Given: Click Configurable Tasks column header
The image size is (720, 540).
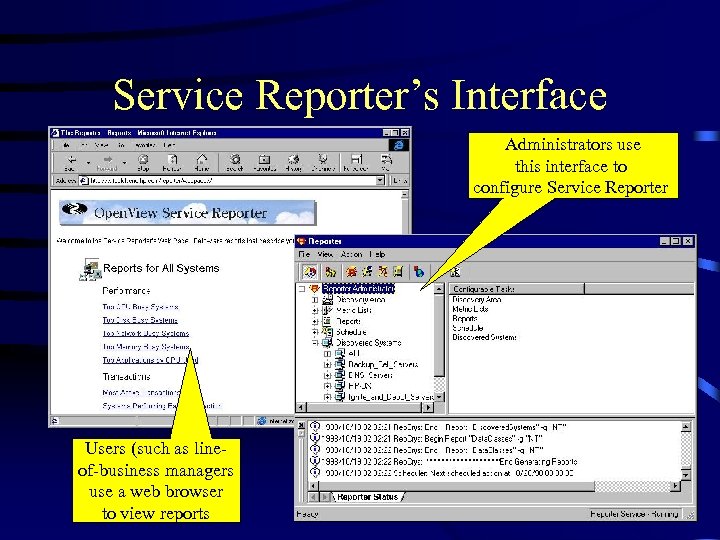Looking at the screenshot, I should click(x=517, y=289).
